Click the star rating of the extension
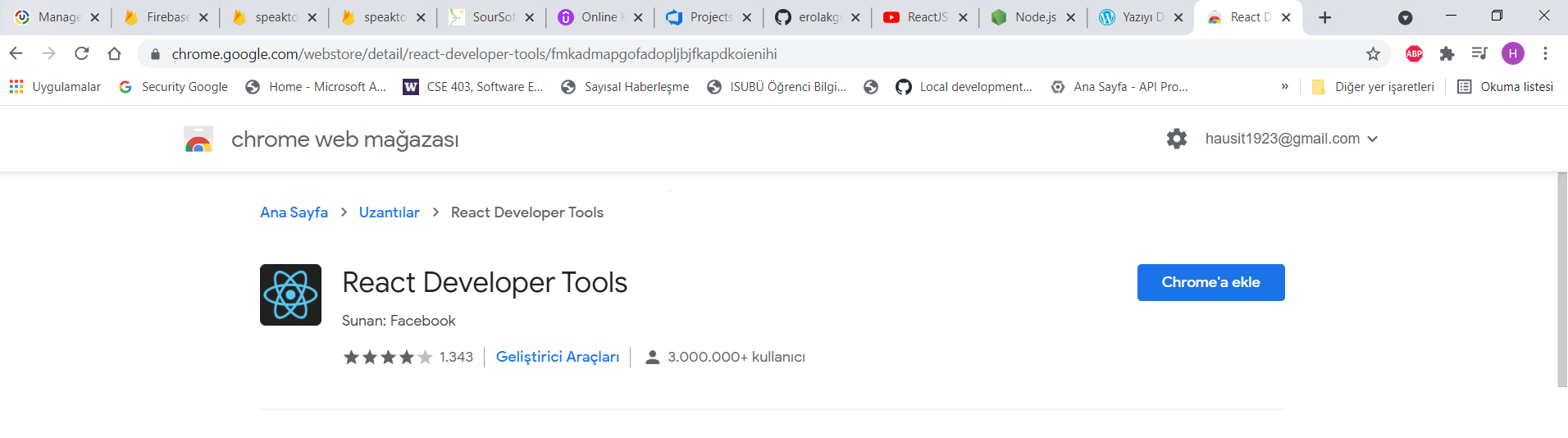 [x=388, y=357]
